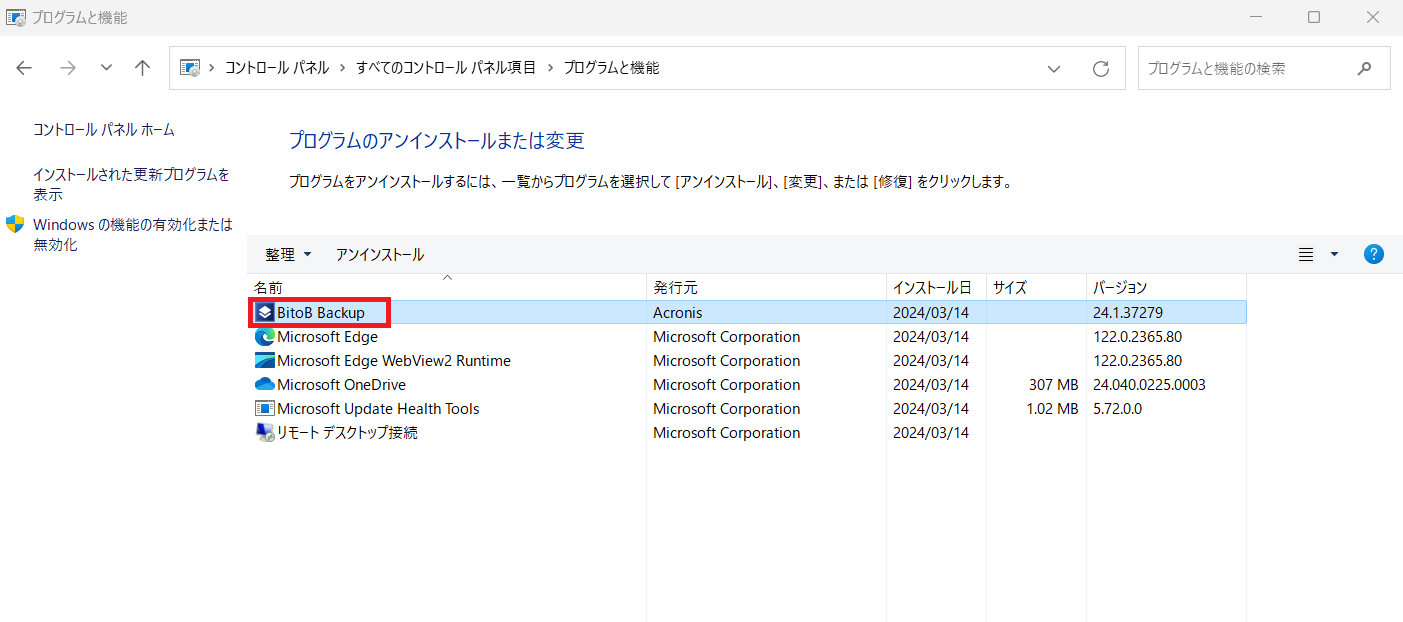Select コントロール パネル in the breadcrumb
The image size is (1403, 622).
click(x=276, y=68)
